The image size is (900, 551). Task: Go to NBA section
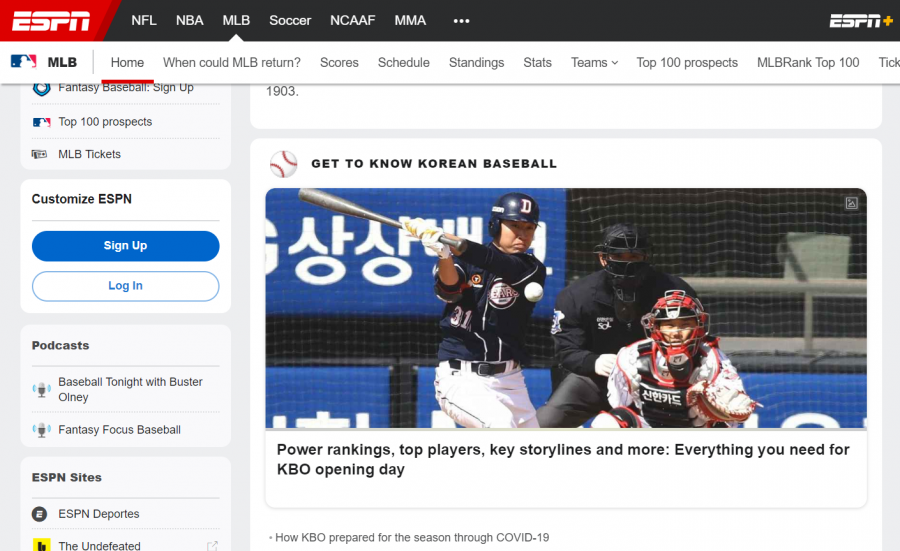pyautogui.click(x=189, y=21)
